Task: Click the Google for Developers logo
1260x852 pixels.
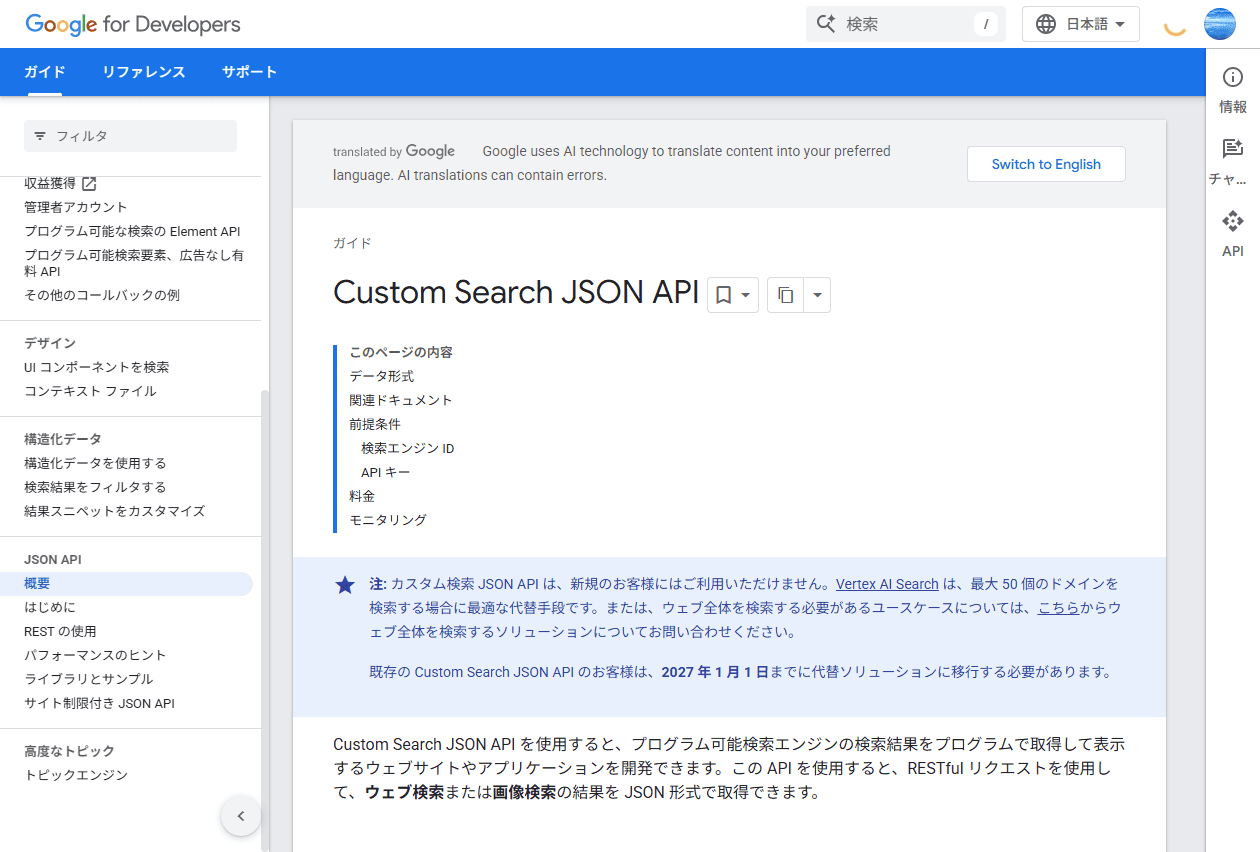Action: (133, 24)
